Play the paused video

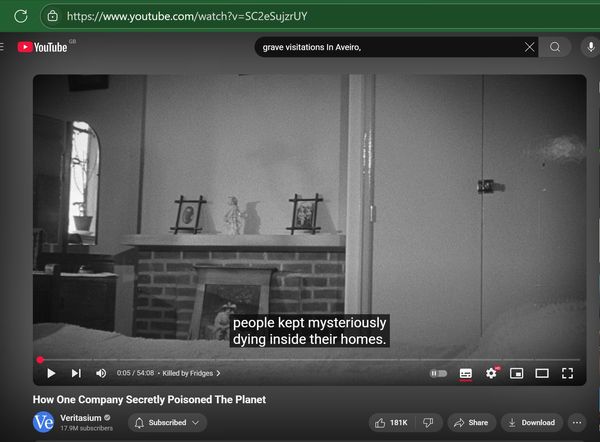(x=51, y=373)
